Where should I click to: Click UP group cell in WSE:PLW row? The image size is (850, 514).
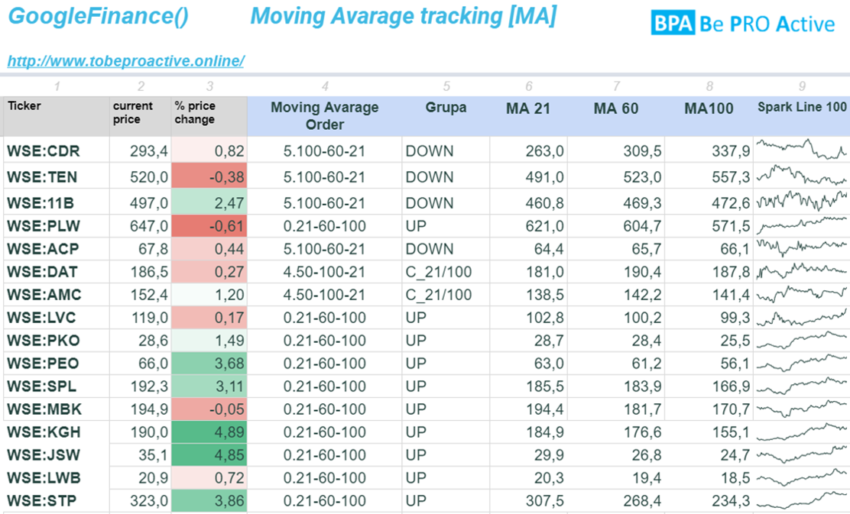[x=446, y=226]
